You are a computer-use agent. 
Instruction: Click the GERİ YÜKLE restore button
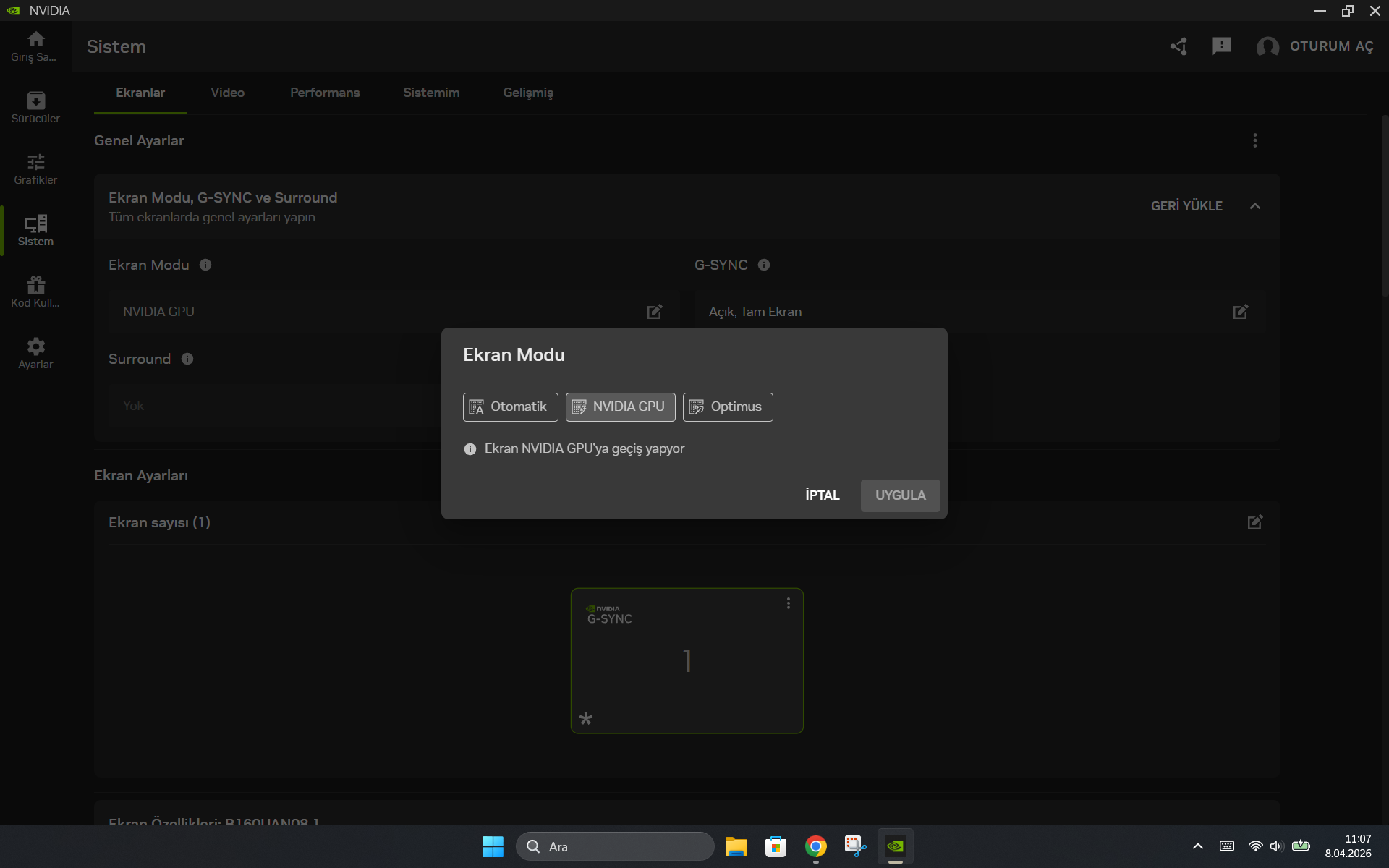pyautogui.click(x=1186, y=206)
